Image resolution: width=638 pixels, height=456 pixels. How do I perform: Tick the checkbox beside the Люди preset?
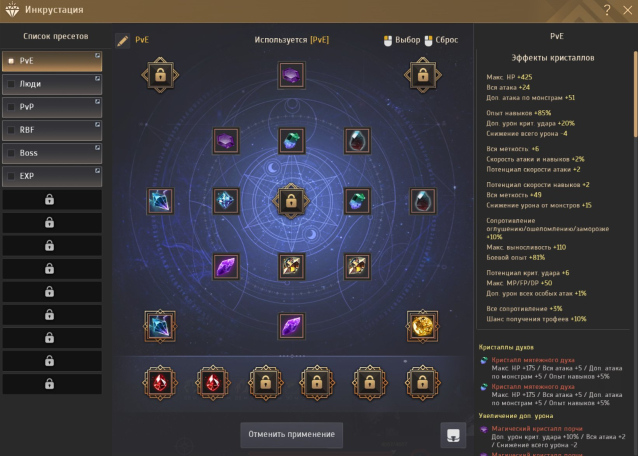pyautogui.click(x=11, y=84)
